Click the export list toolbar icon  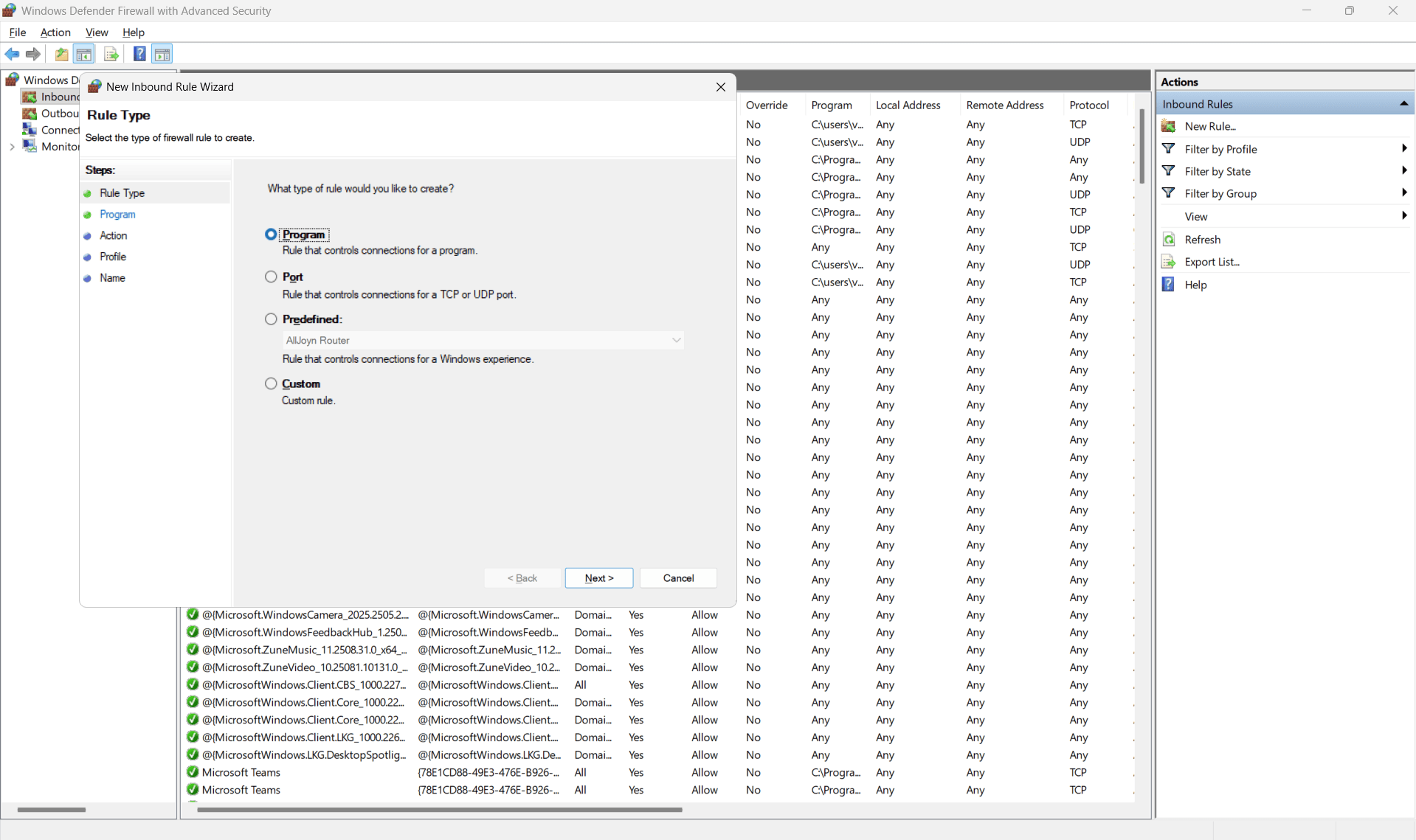(111, 54)
